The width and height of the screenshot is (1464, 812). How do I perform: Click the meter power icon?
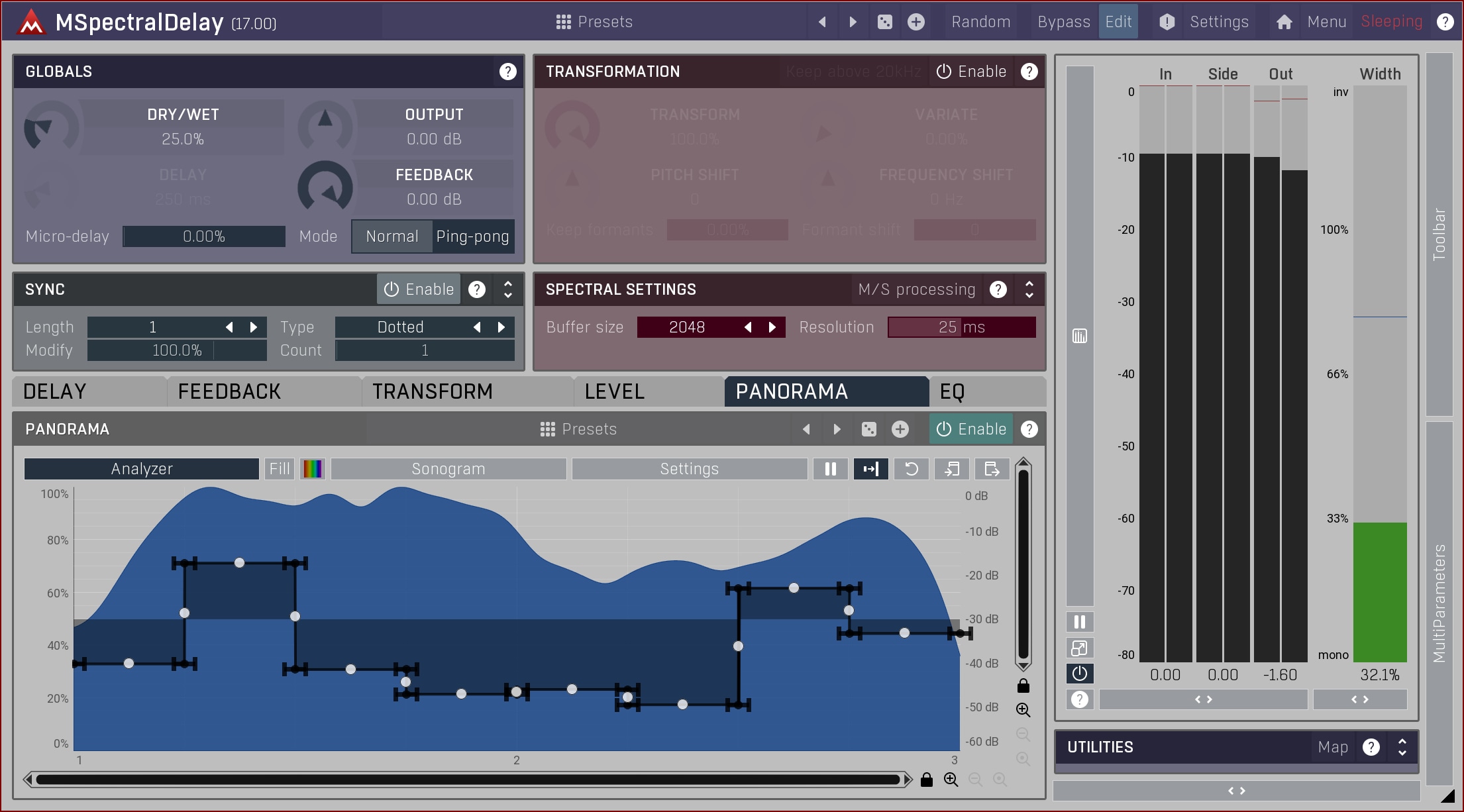pos(1079,674)
